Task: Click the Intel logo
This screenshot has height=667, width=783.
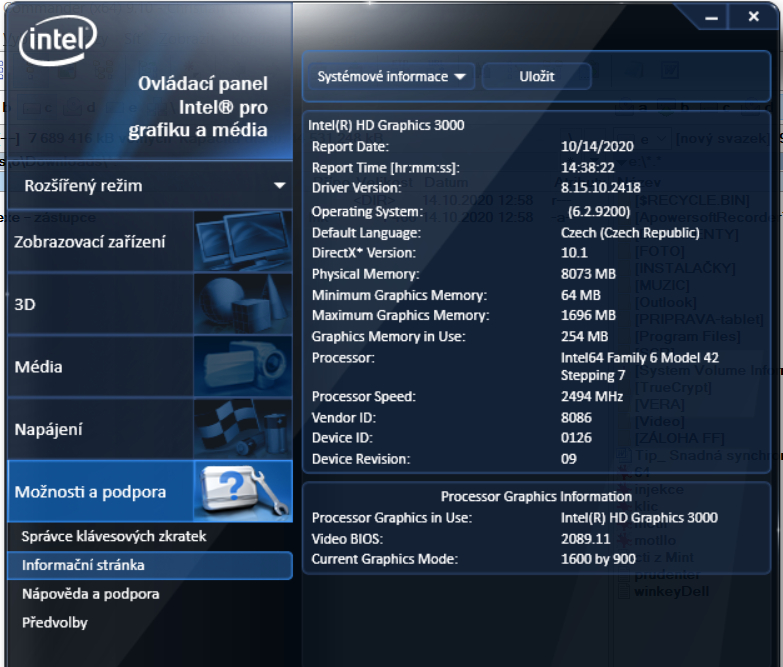Action: [58, 40]
